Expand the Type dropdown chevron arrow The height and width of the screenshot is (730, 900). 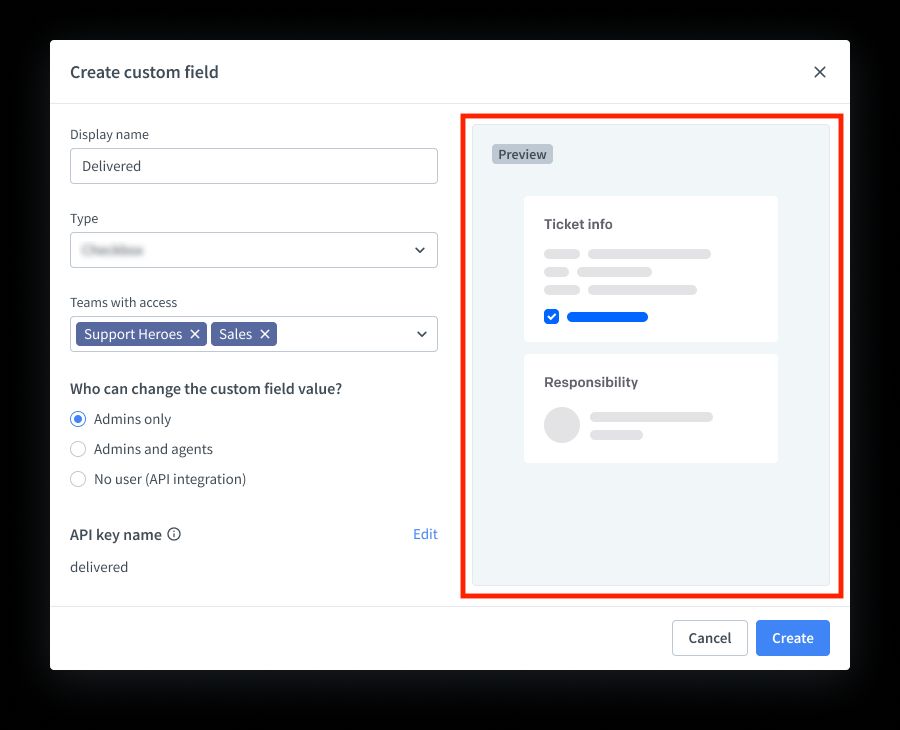pyautogui.click(x=420, y=250)
